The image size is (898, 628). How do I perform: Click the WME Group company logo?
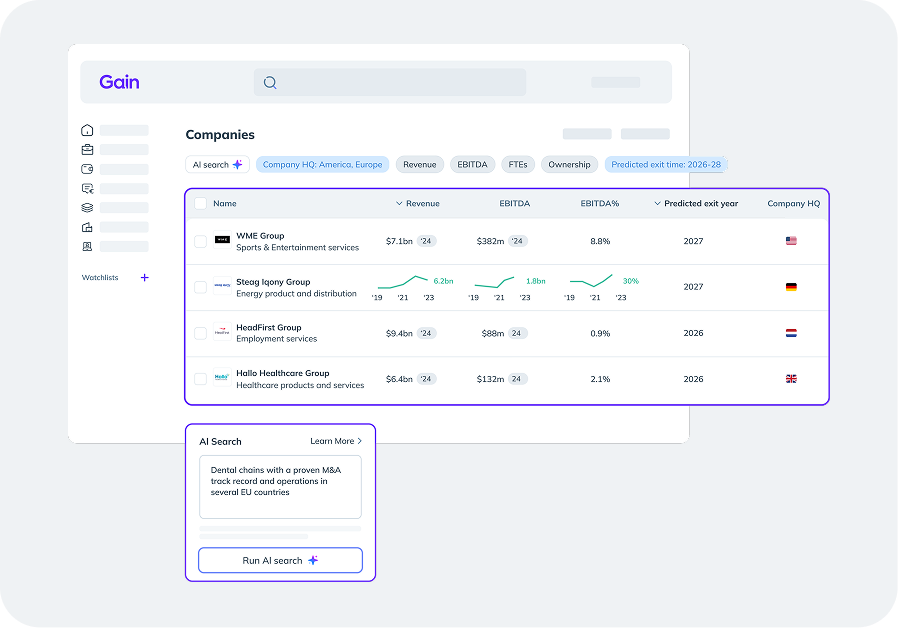(222, 241)
